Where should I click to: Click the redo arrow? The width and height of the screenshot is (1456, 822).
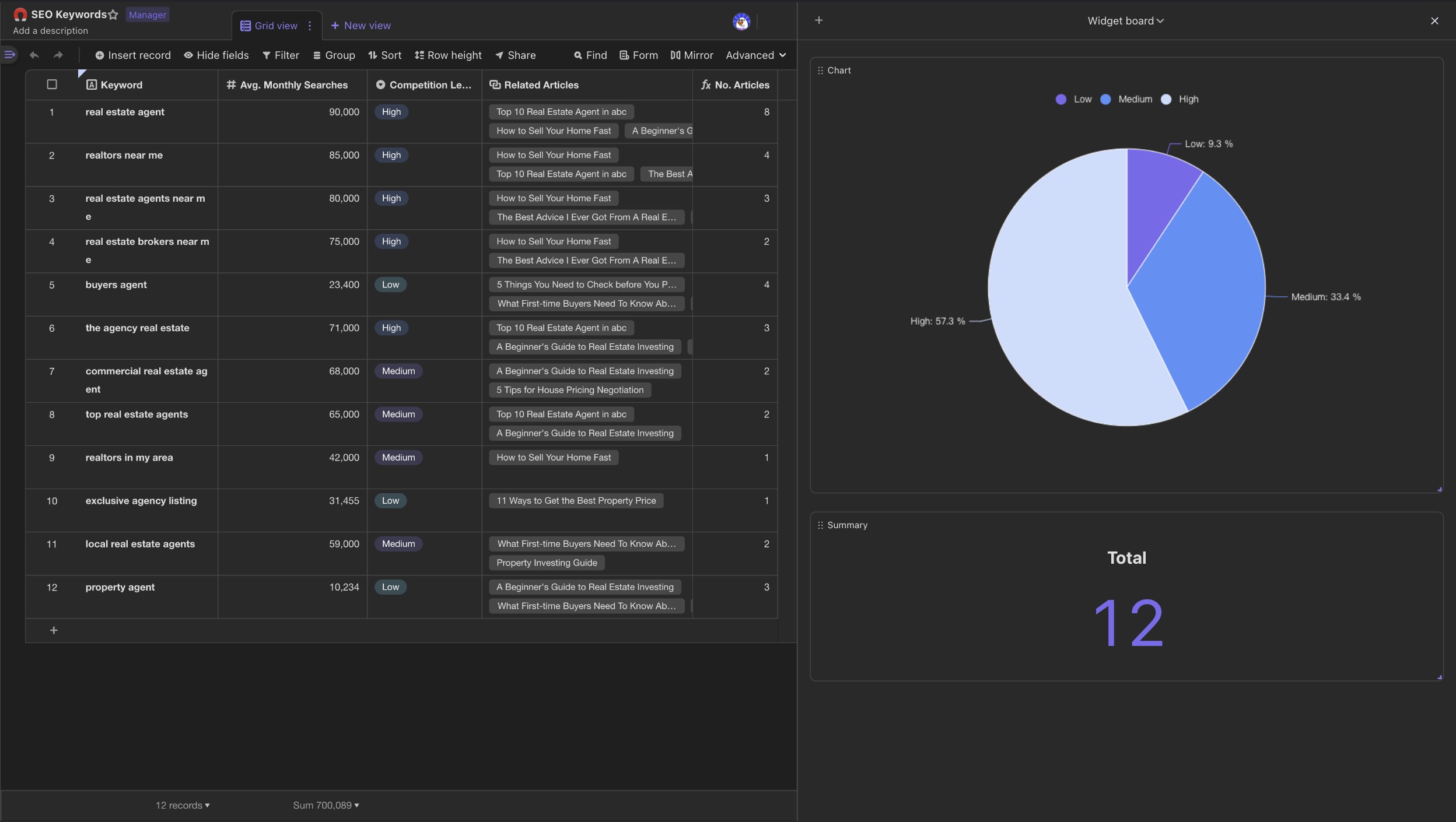coord(58,55)
